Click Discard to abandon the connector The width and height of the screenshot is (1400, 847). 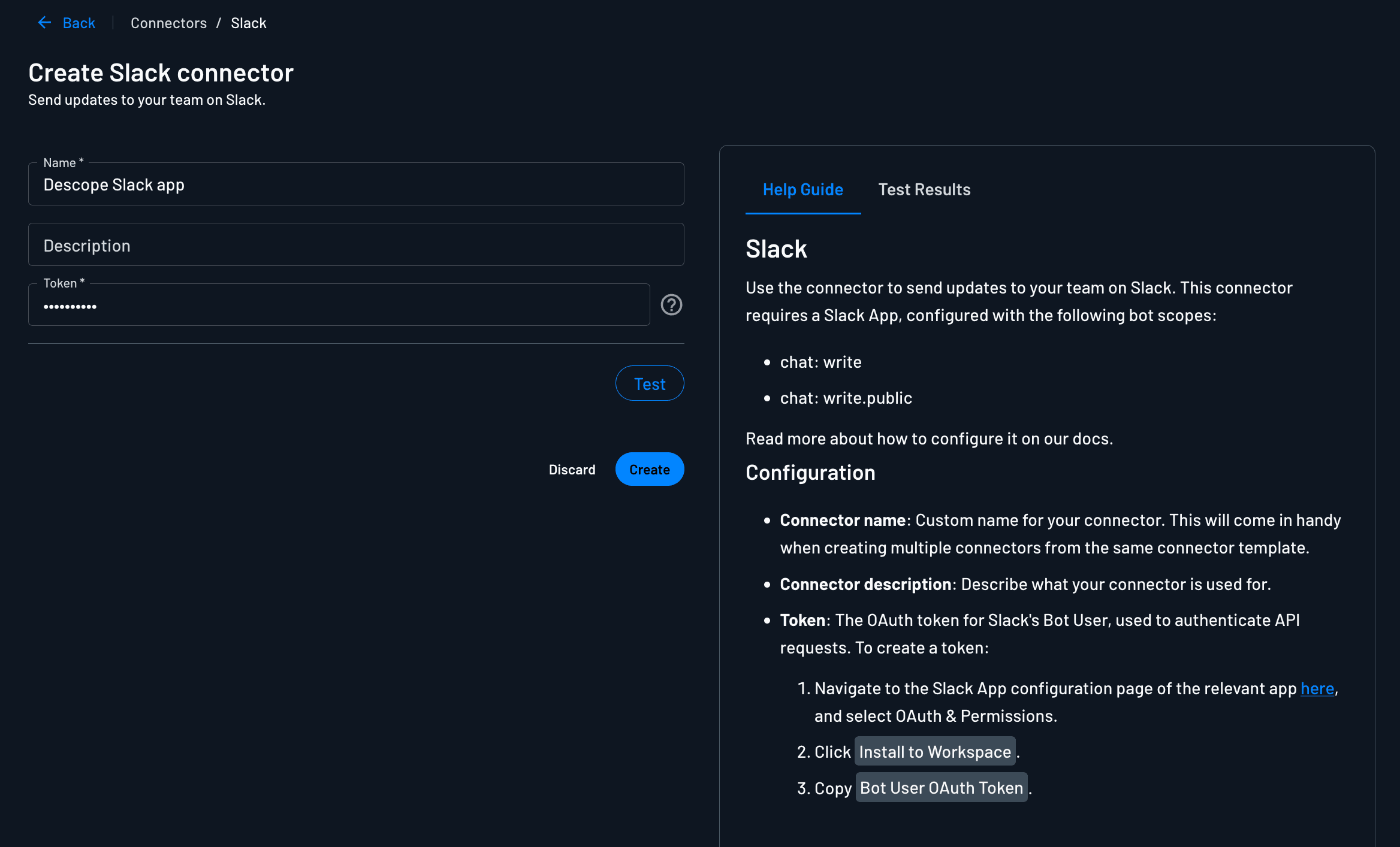pos(572,469)
